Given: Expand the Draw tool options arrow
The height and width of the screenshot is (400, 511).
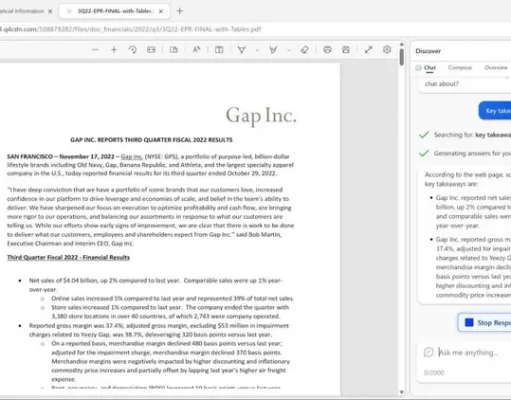Looking at the screenshot, I should click(x=257, y=50).
